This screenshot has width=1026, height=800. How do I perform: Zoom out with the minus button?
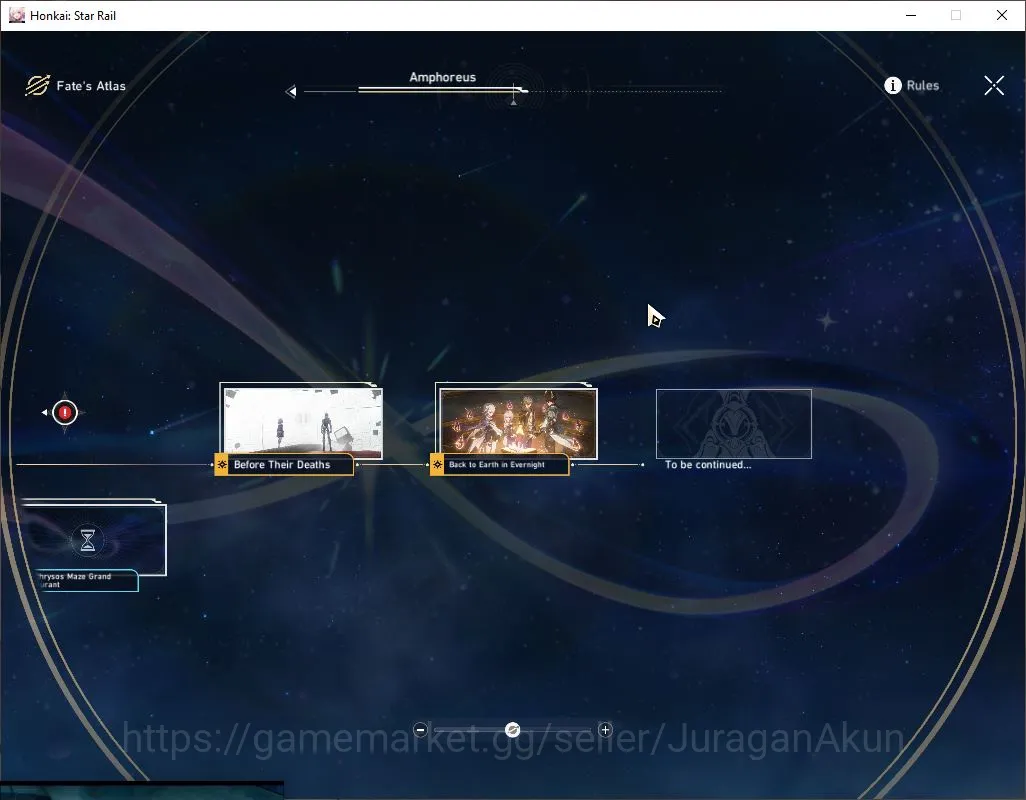point(421,730)
